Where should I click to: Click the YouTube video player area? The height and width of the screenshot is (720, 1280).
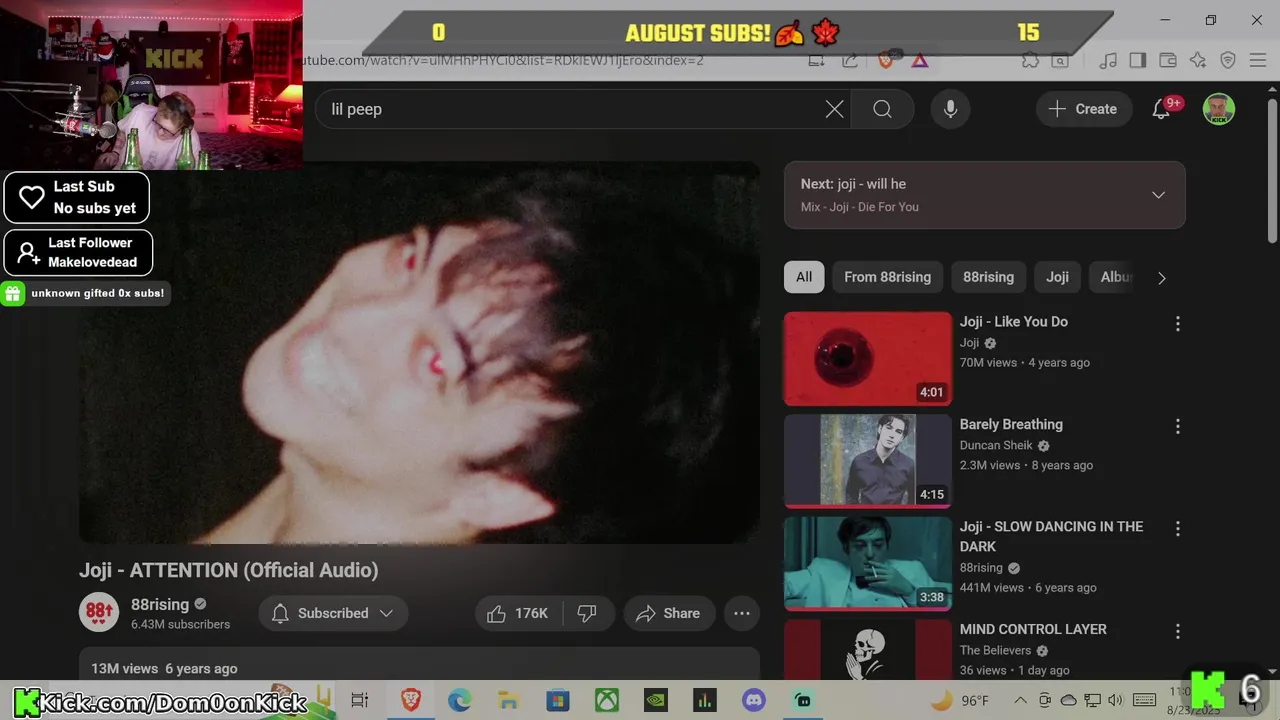(419, 352)
